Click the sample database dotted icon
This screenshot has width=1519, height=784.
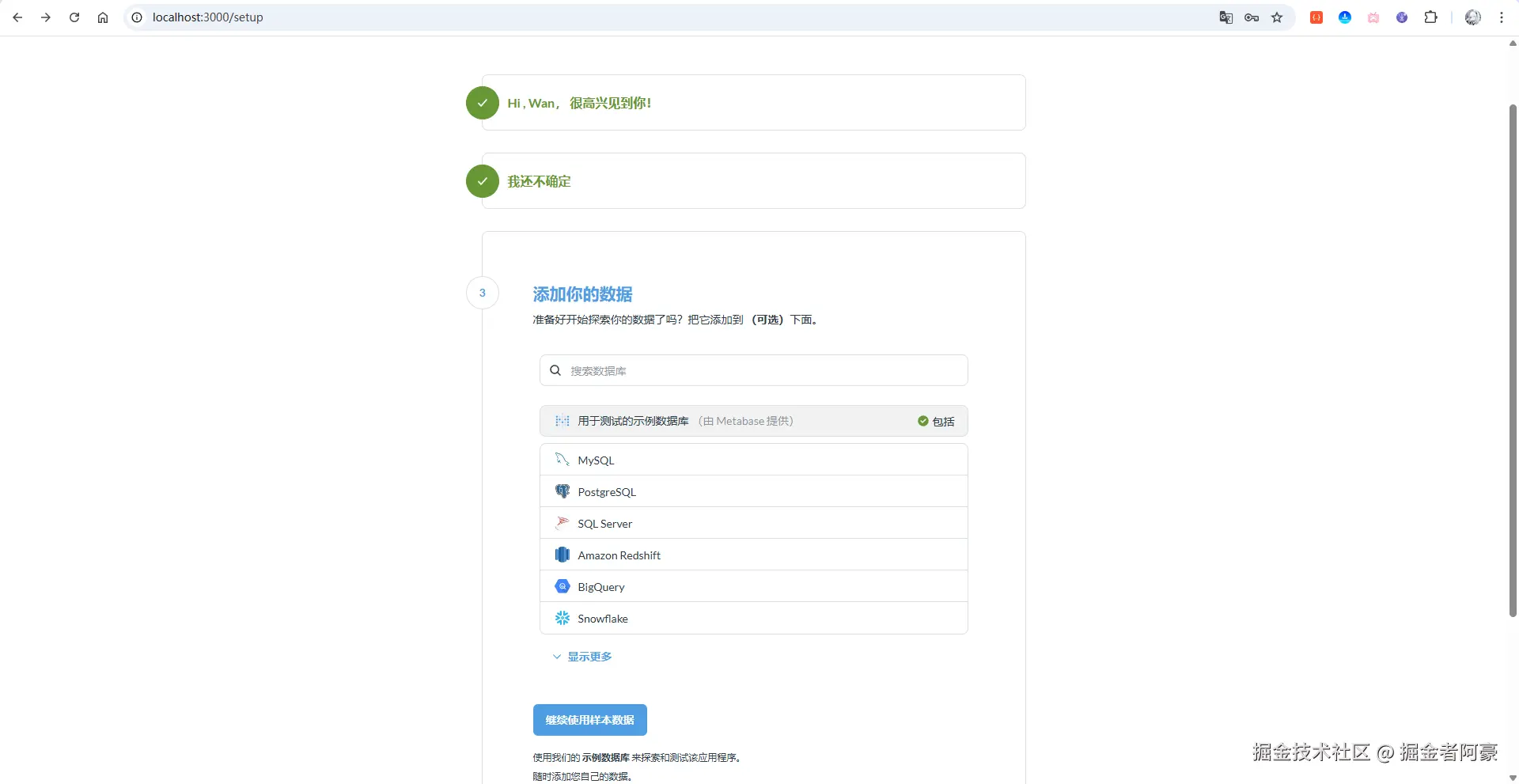[x=563, y=421]
